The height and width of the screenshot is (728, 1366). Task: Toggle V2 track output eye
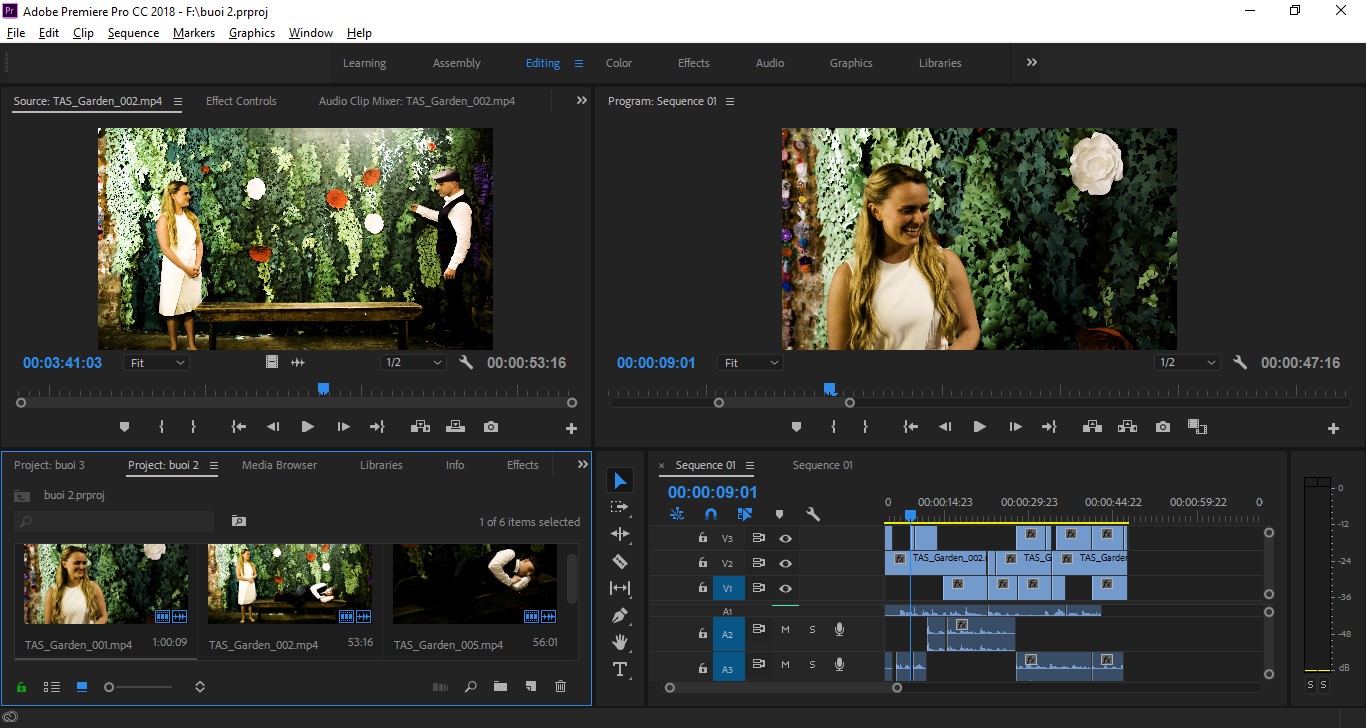(786, 563)
